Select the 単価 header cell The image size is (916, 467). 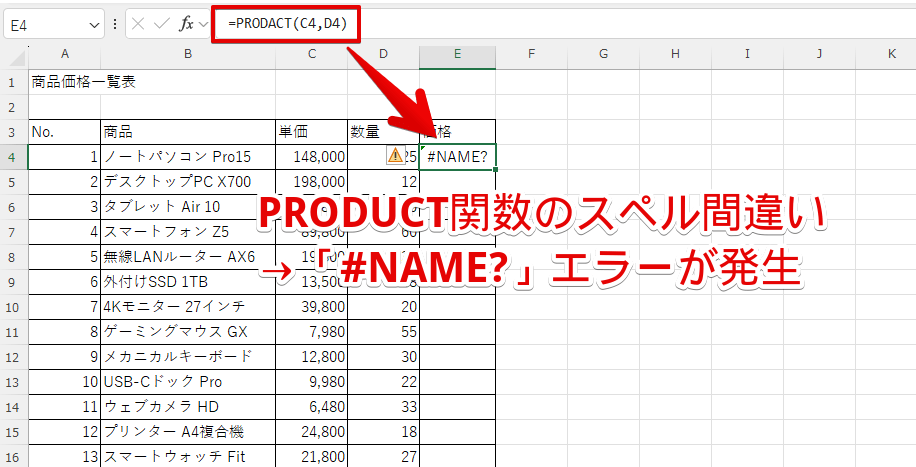click(311, 132)
